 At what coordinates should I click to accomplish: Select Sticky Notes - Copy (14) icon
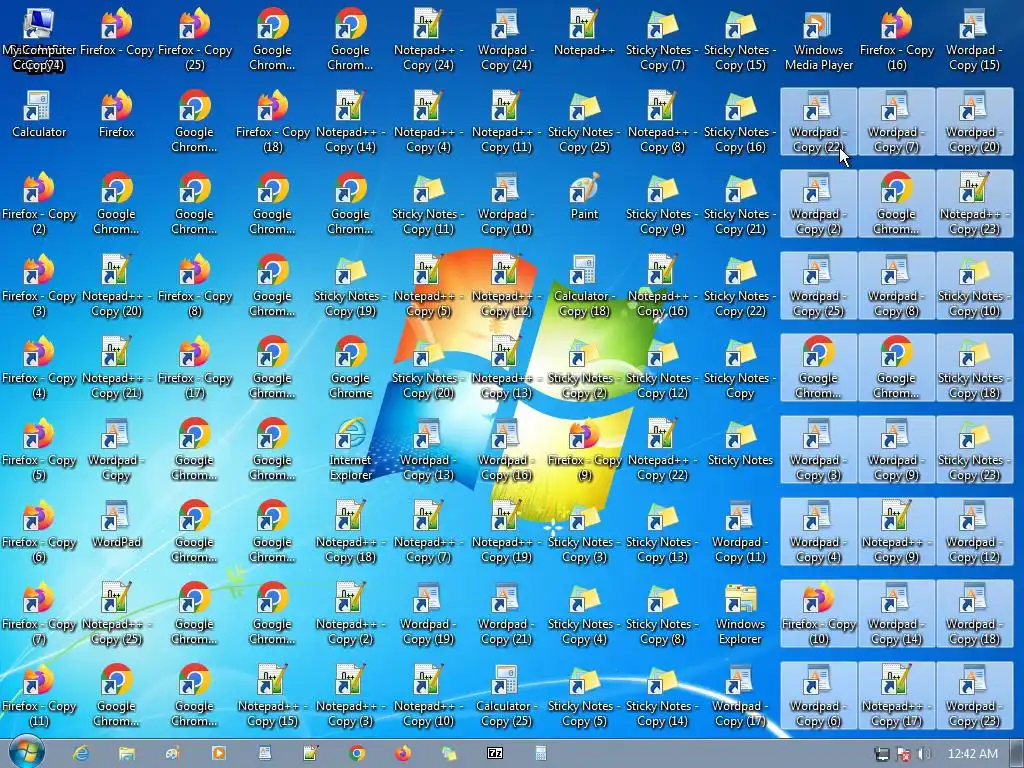pyautogui.click(x=662, y=697)
